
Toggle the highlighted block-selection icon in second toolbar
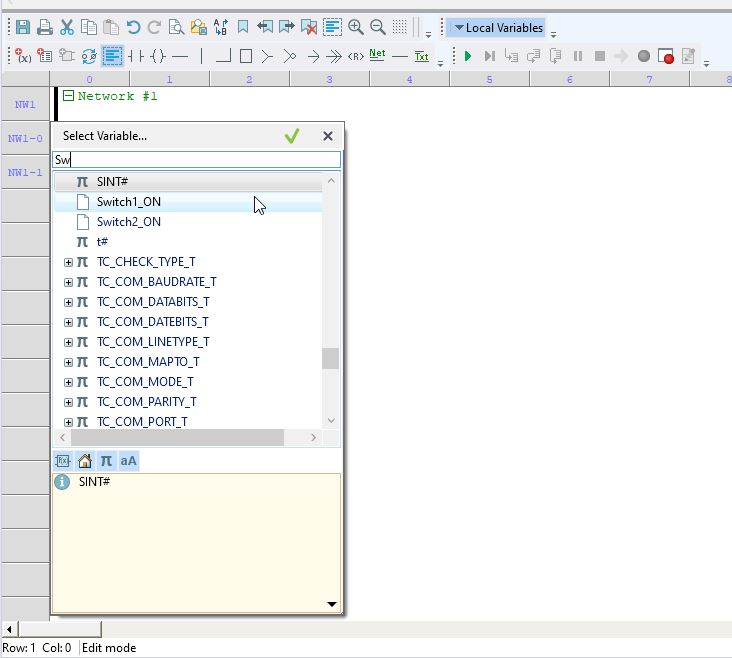click(112, 56)
